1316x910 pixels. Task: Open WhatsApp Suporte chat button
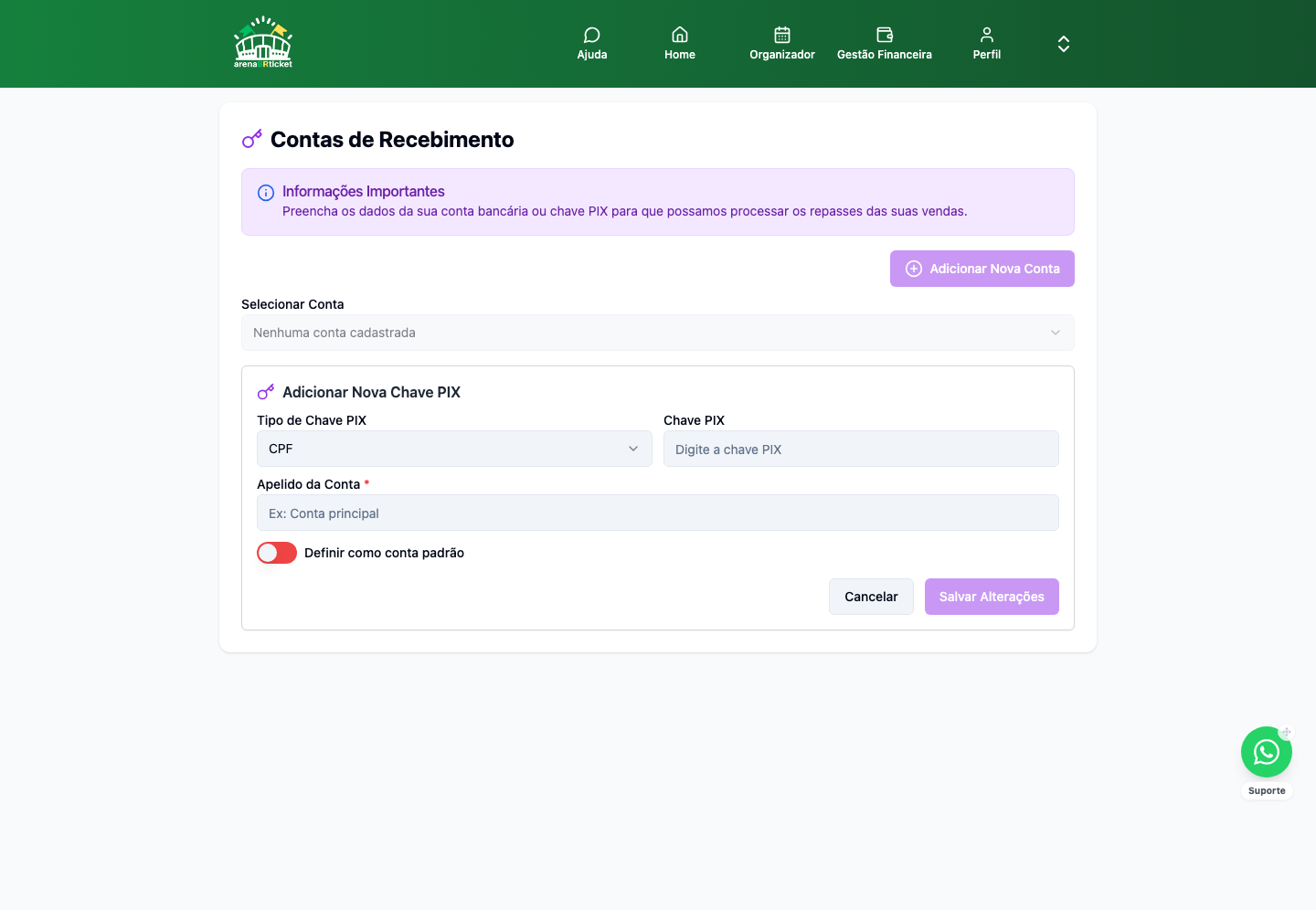[1267, 752]
